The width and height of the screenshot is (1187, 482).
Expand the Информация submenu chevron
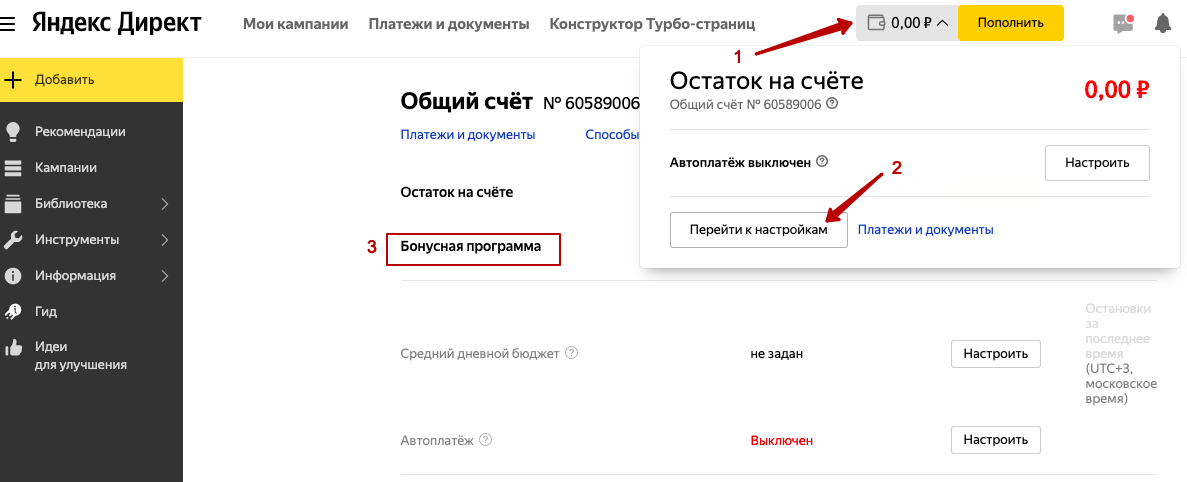pyautogui.click(x=165, y=275)
